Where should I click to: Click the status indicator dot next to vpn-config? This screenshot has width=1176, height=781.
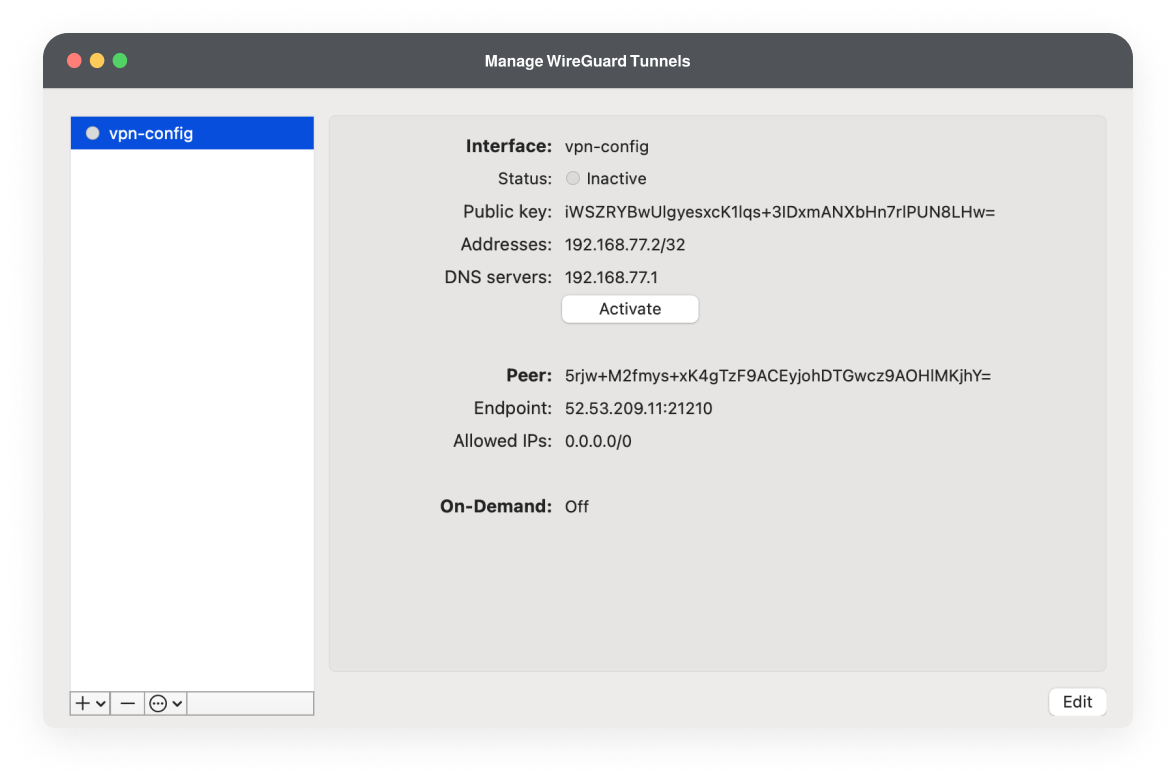coord(92,132)
